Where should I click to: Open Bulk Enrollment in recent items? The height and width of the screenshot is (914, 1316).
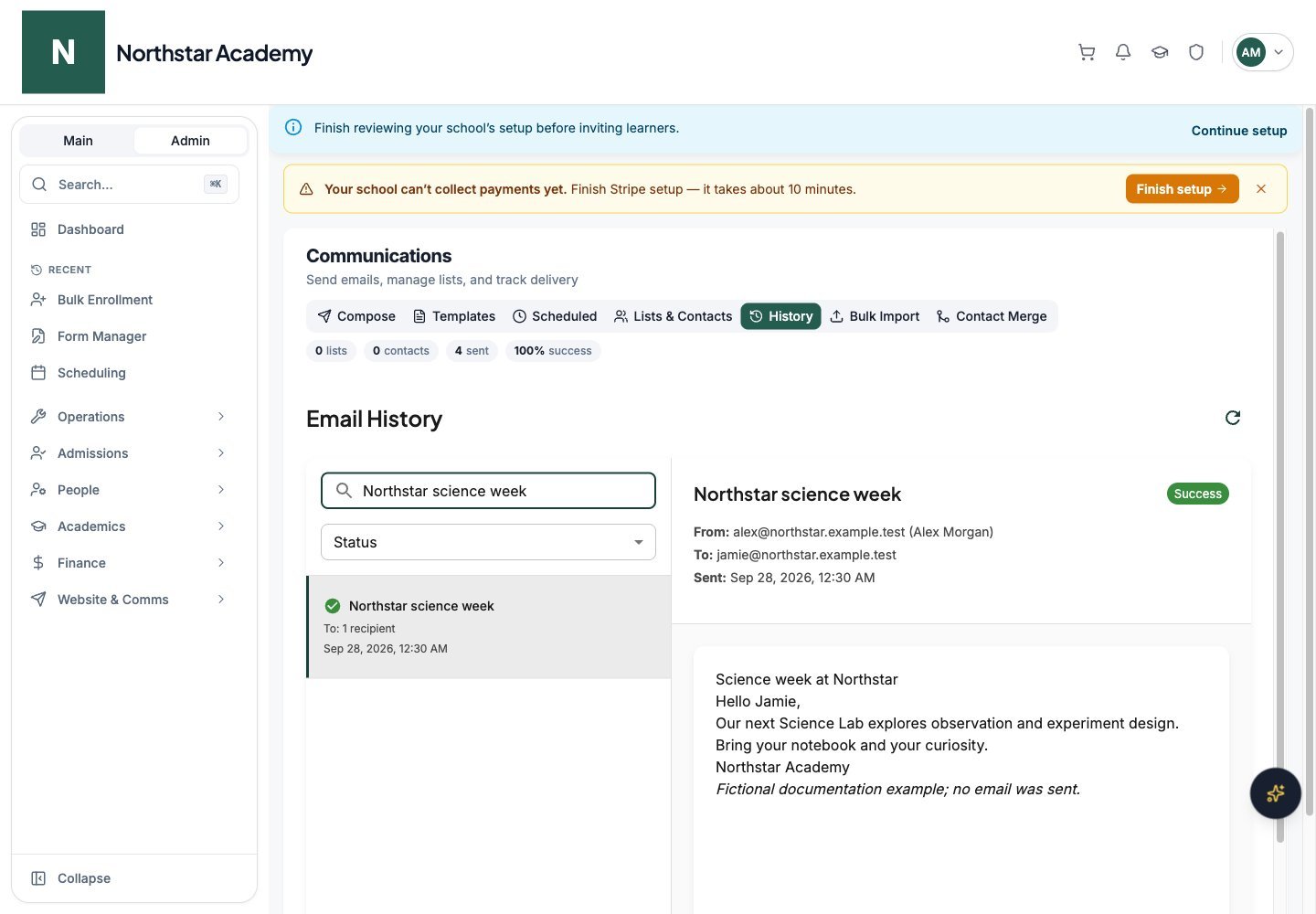129,300
